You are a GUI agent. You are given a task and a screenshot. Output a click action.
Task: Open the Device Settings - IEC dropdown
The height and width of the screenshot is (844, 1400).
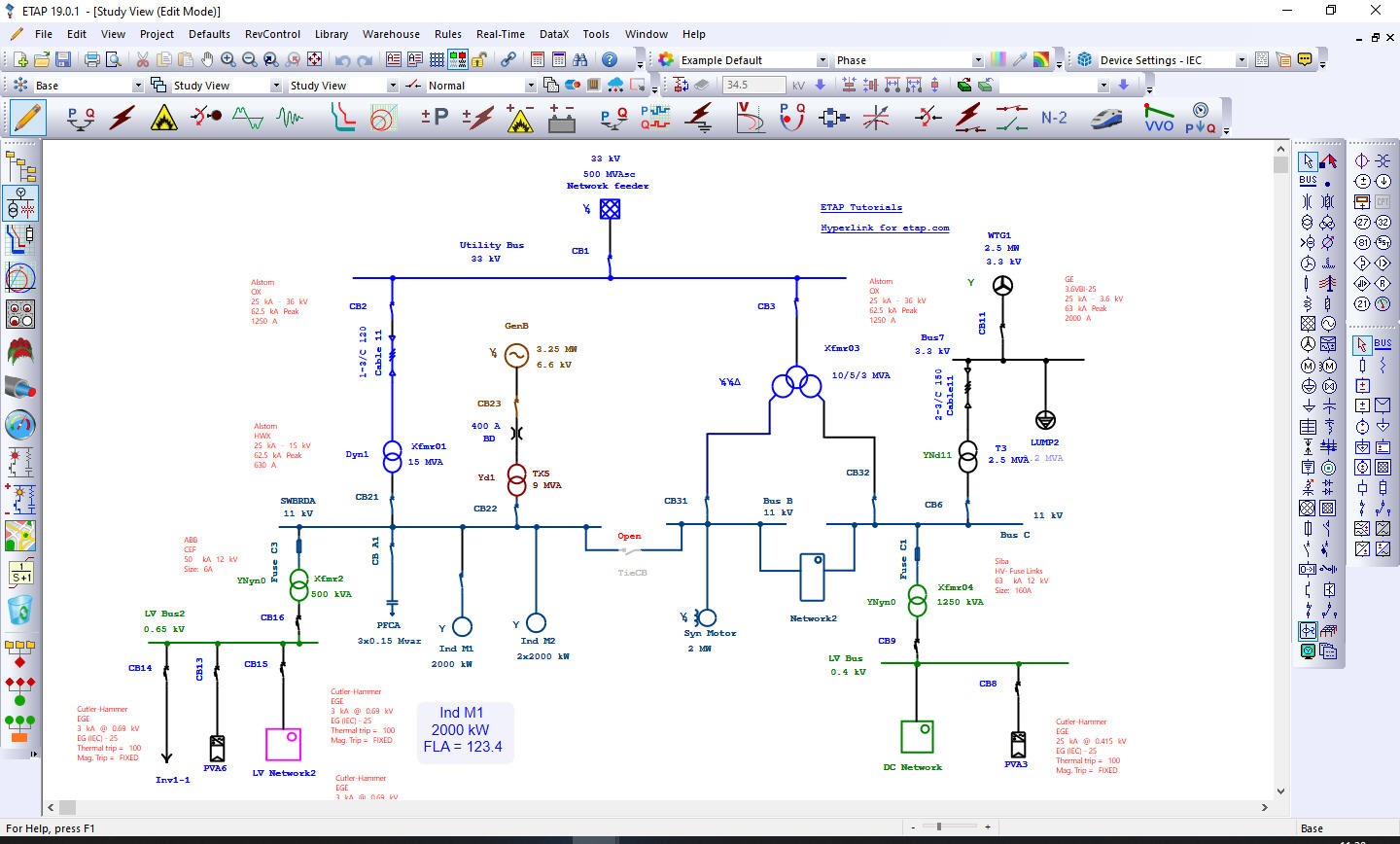[x=1242, y=60]
